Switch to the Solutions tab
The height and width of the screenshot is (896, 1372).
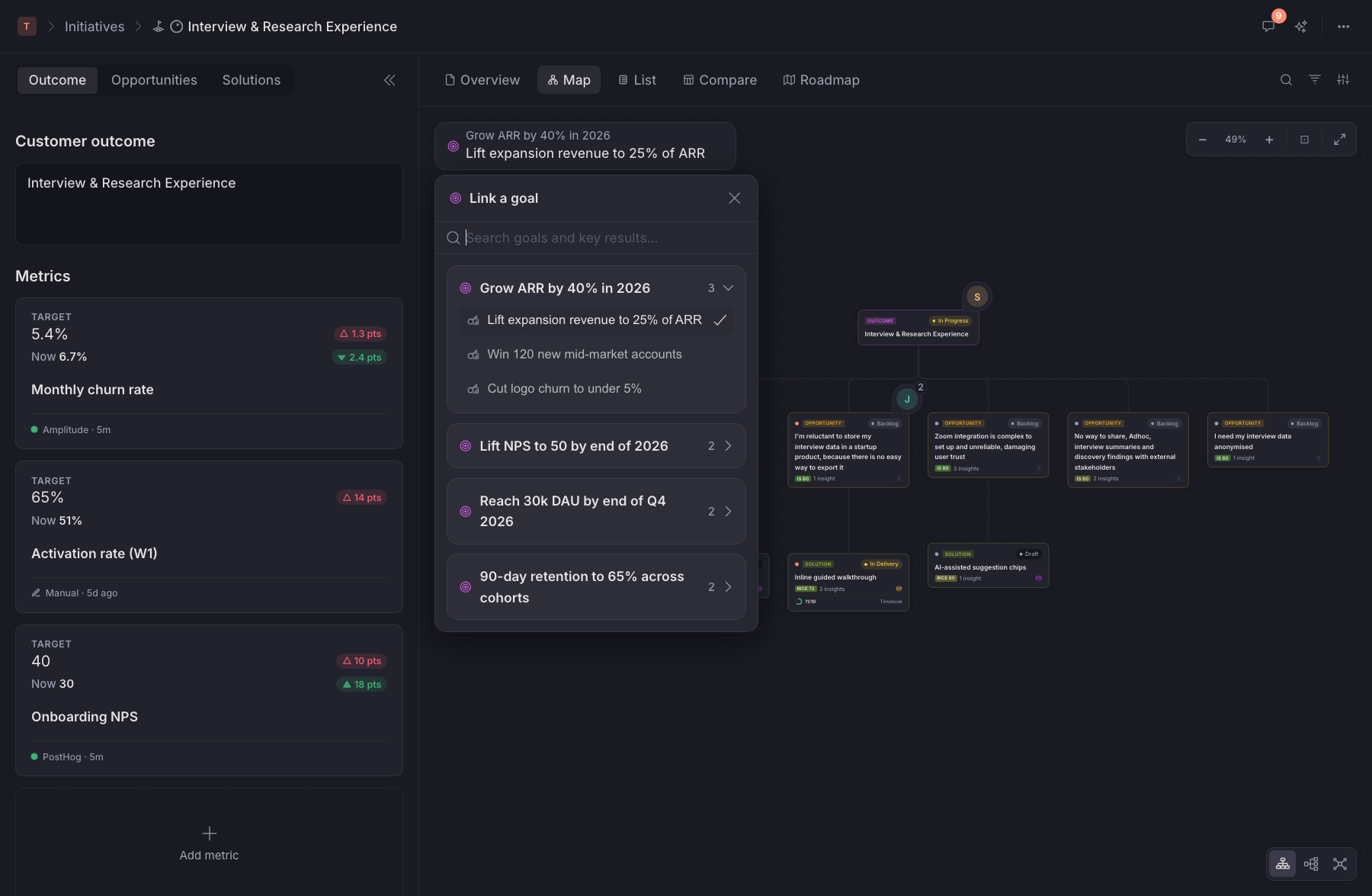pos(252,80)
